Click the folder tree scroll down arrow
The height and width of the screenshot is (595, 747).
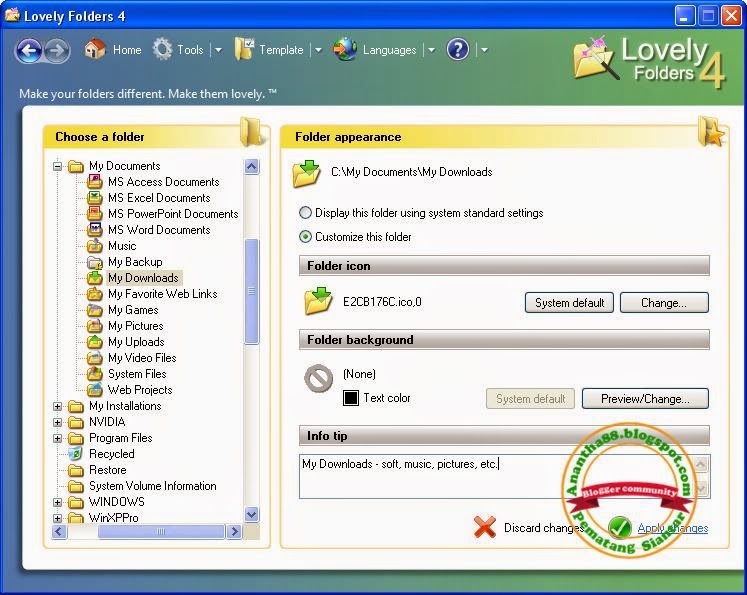tap(252, 514)
